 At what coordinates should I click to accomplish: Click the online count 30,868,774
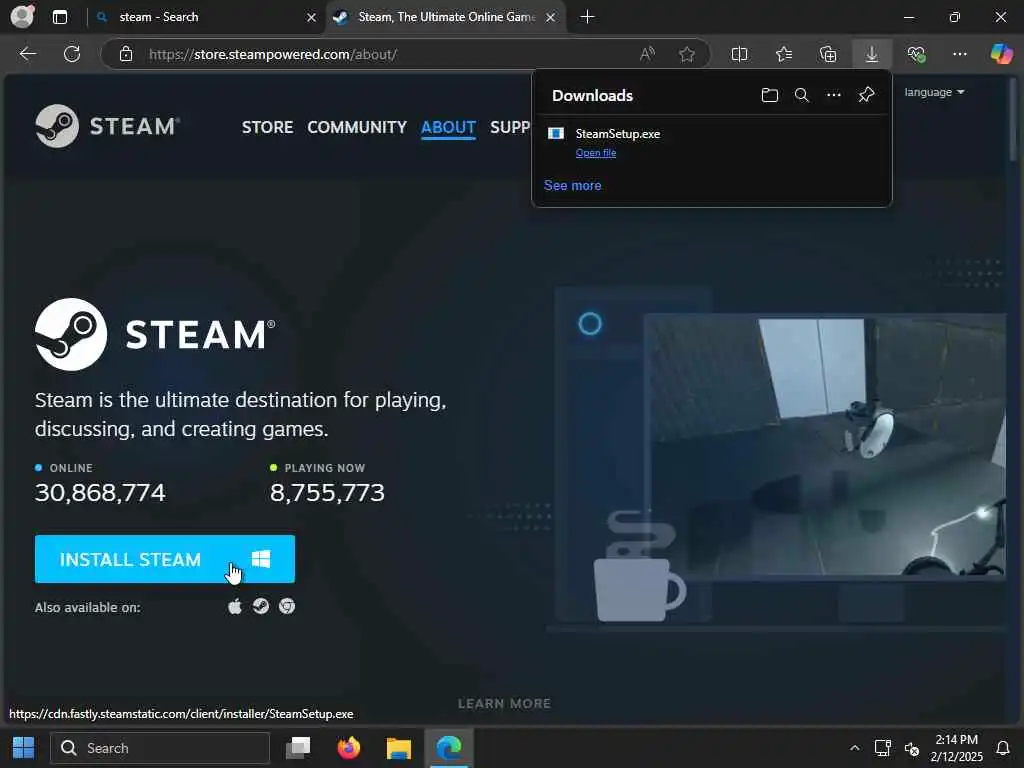point(100,492)
